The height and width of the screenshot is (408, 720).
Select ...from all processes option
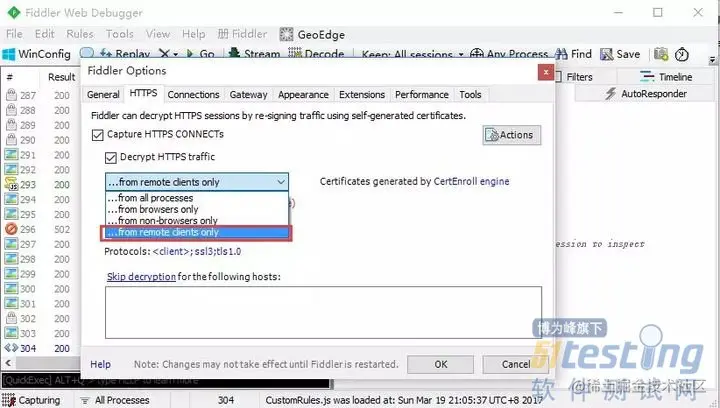(197, 198)
